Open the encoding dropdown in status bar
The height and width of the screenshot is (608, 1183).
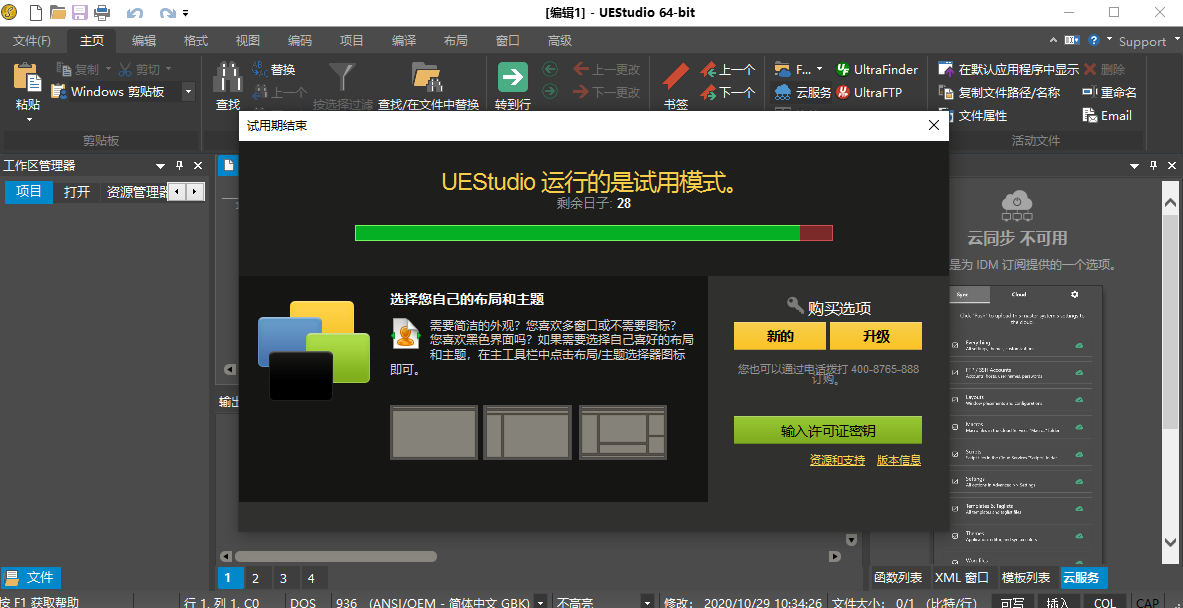pos(540,603)
